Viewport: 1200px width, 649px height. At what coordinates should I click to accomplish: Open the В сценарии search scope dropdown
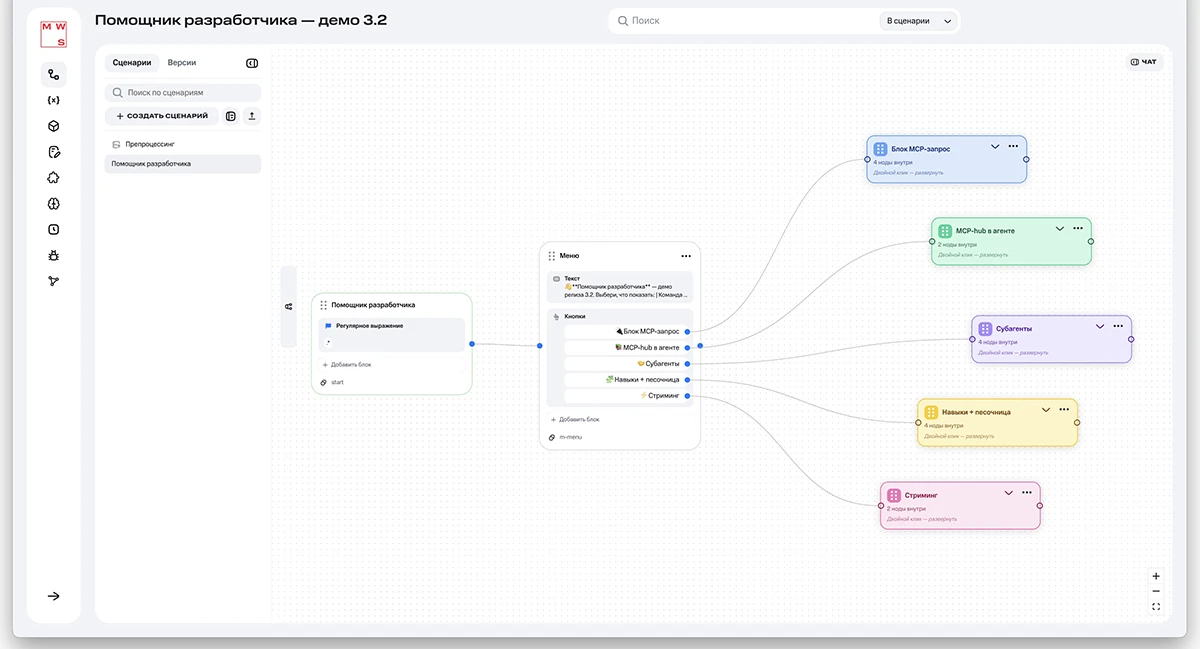tap(918, 21)
